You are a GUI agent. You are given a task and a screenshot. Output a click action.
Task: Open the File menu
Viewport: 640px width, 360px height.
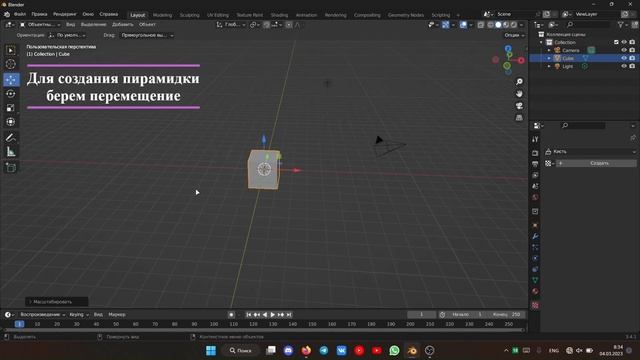[x=20, y=14]
